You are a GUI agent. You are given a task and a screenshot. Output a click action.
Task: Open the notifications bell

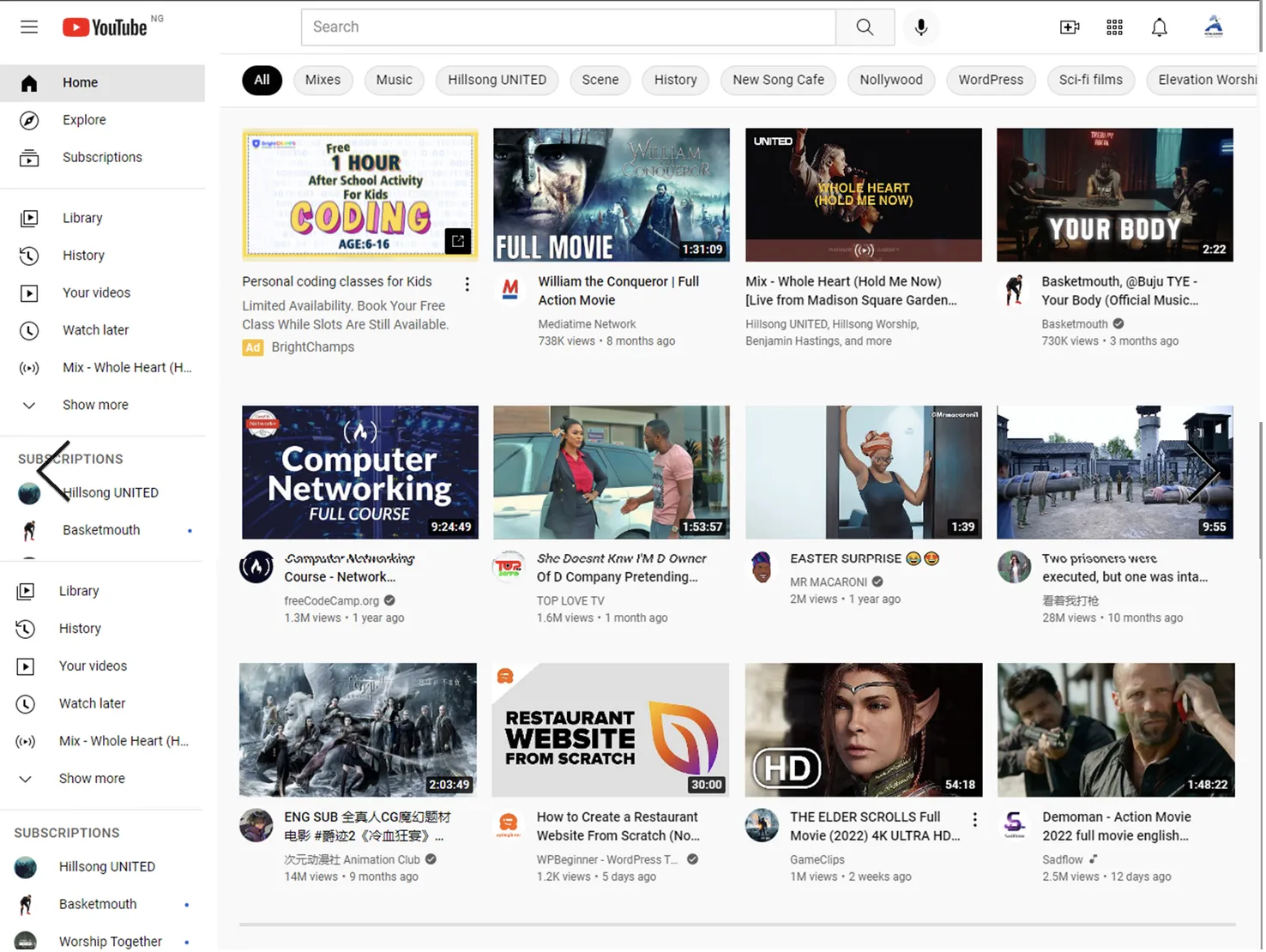point(1160,27)
